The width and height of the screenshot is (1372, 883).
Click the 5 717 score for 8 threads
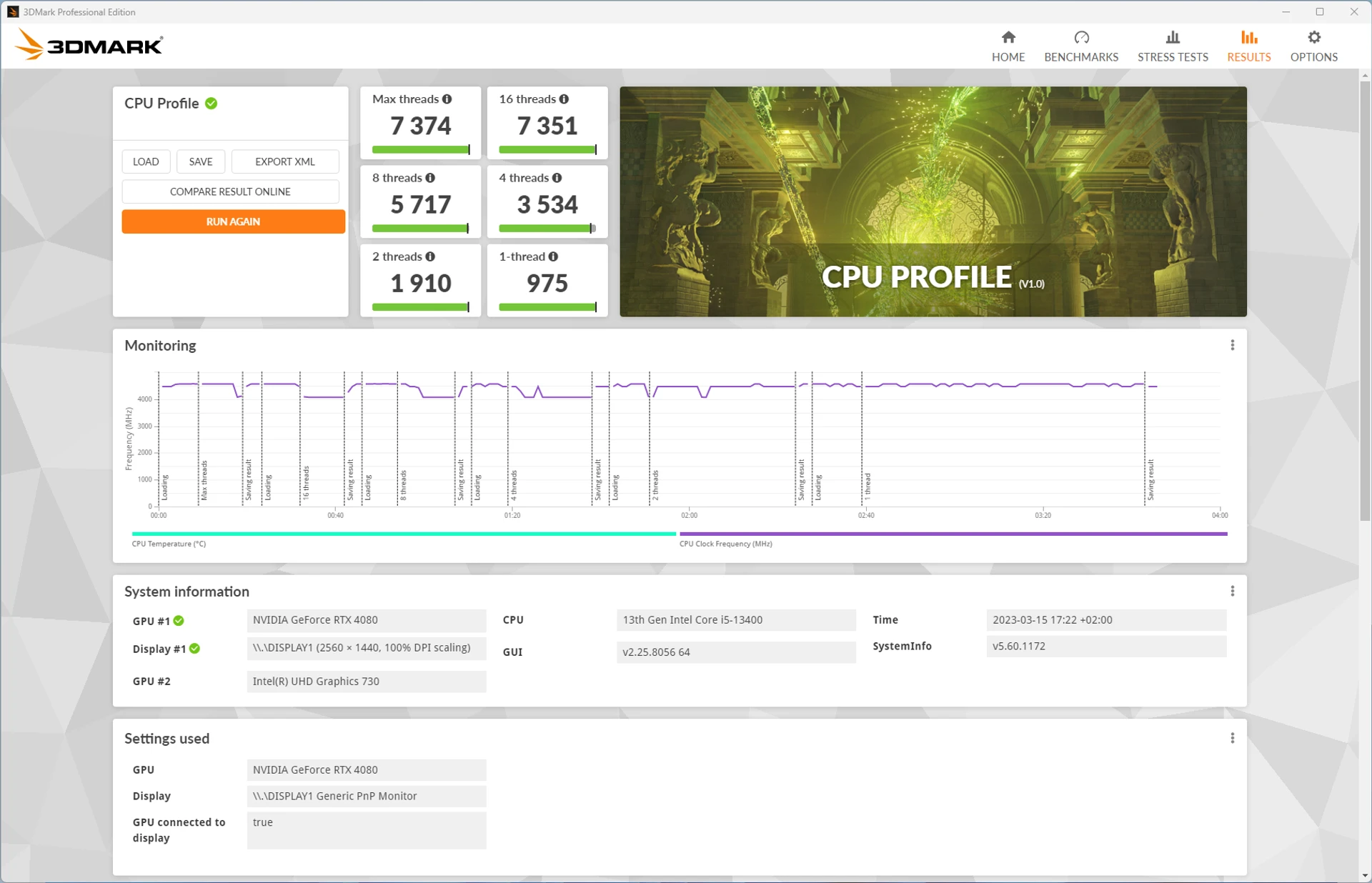tap(421, 204)
